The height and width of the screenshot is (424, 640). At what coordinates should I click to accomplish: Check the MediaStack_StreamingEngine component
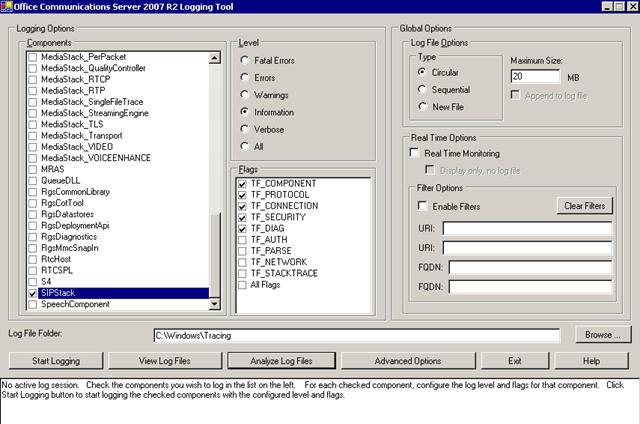click(33, 113)
